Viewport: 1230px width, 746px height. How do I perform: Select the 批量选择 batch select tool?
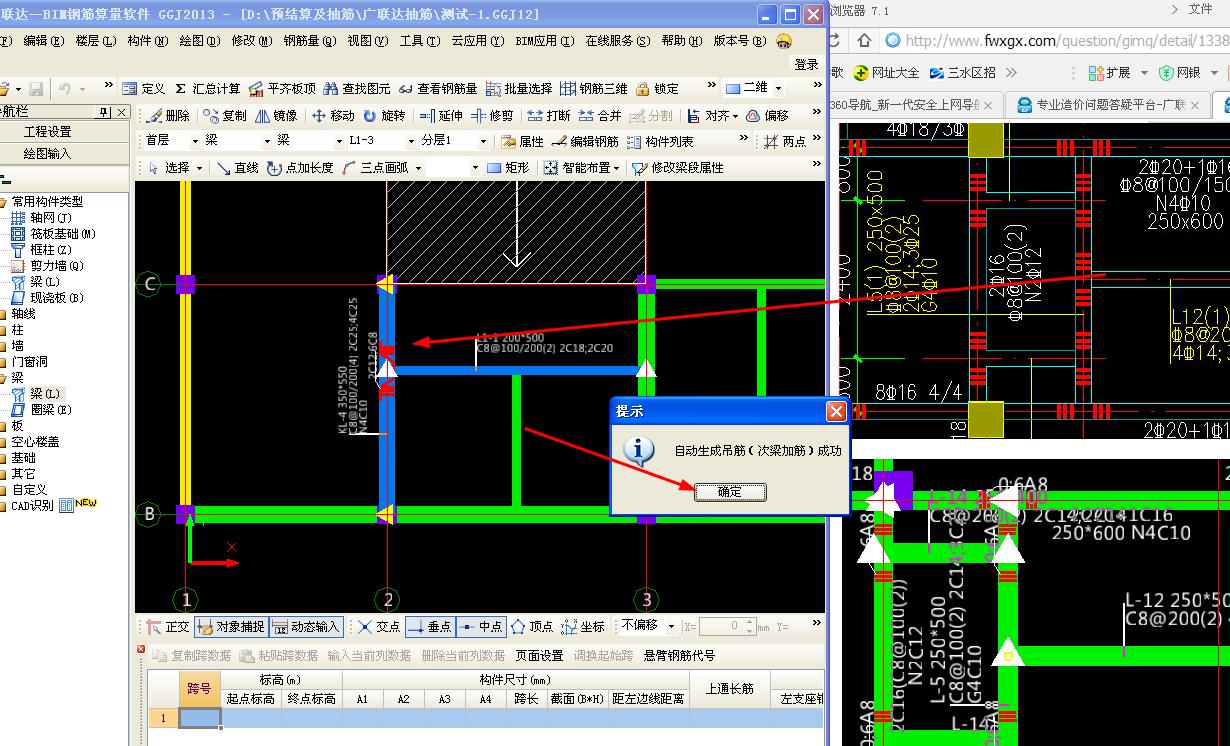(518, 89)
